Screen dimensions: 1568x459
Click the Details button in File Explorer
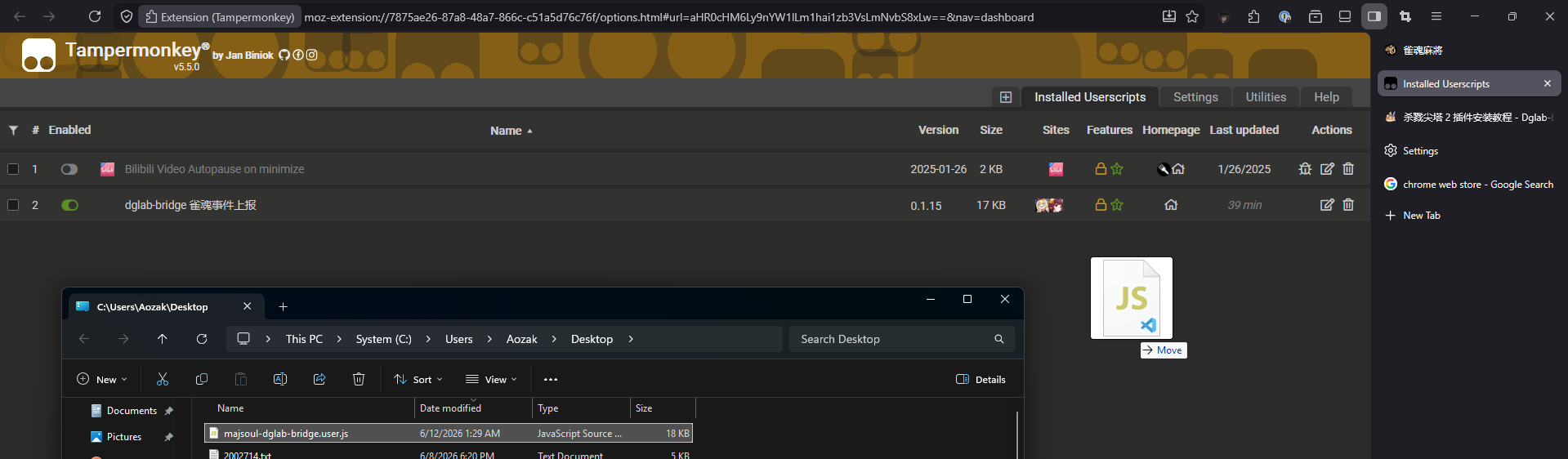(981, 379)
